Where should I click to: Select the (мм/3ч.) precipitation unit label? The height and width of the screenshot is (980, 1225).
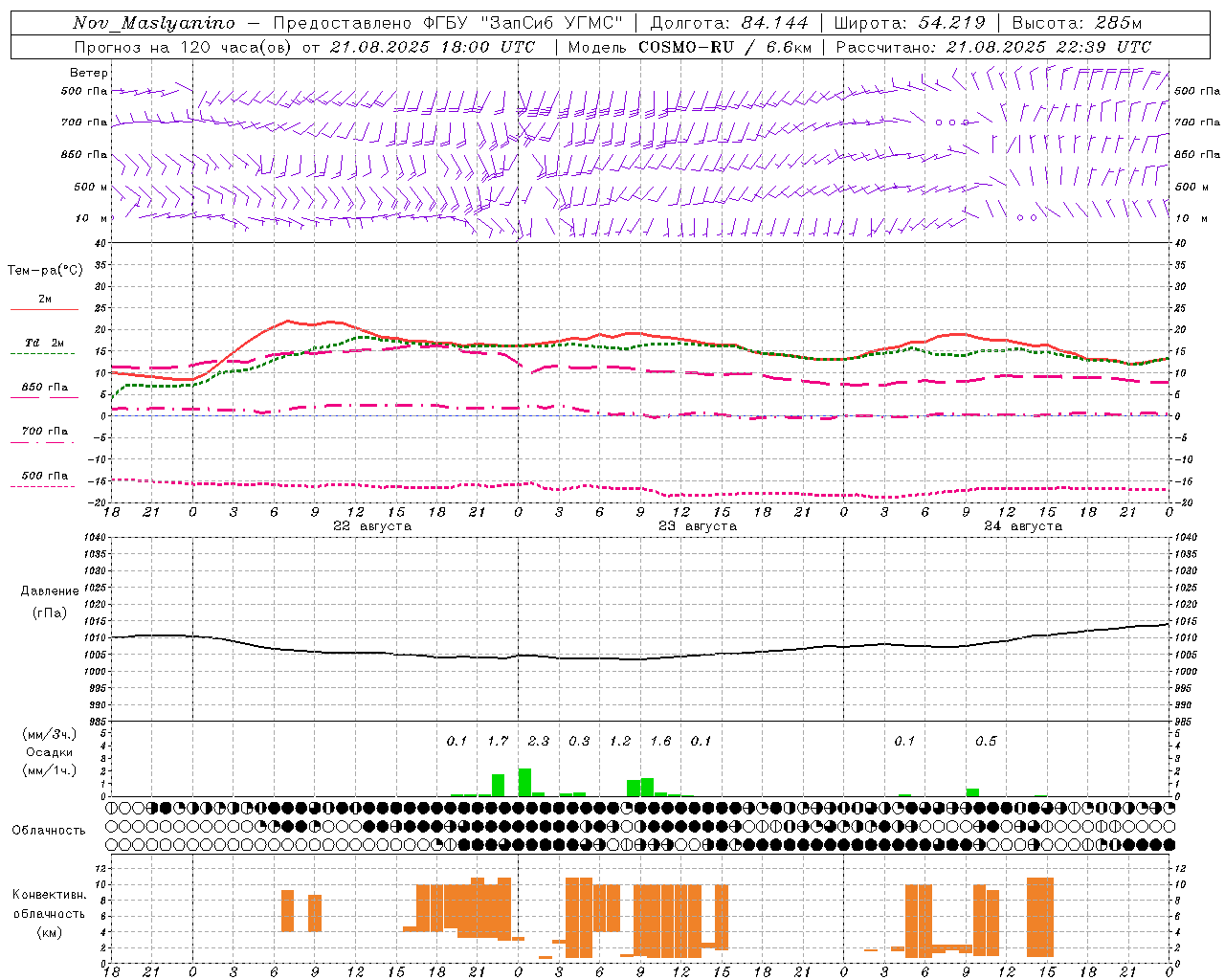click(x=49, y=735)
